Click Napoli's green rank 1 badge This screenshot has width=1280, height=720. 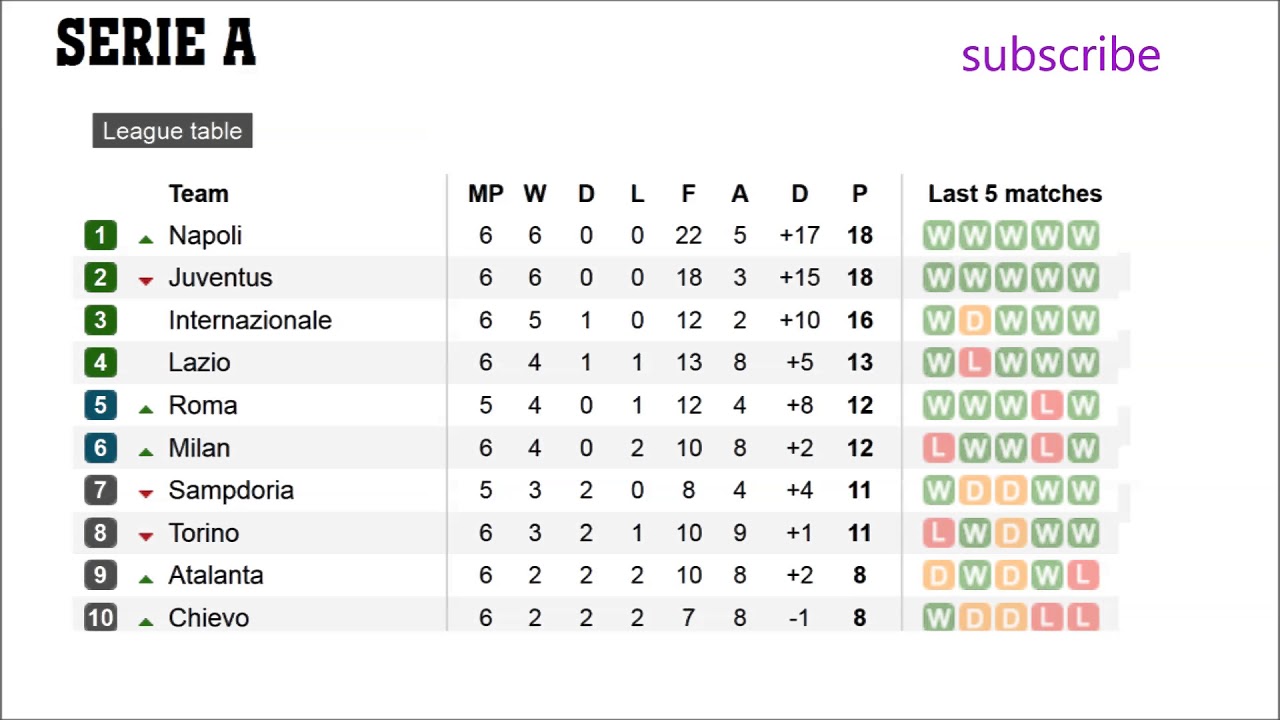pos(100,236)
